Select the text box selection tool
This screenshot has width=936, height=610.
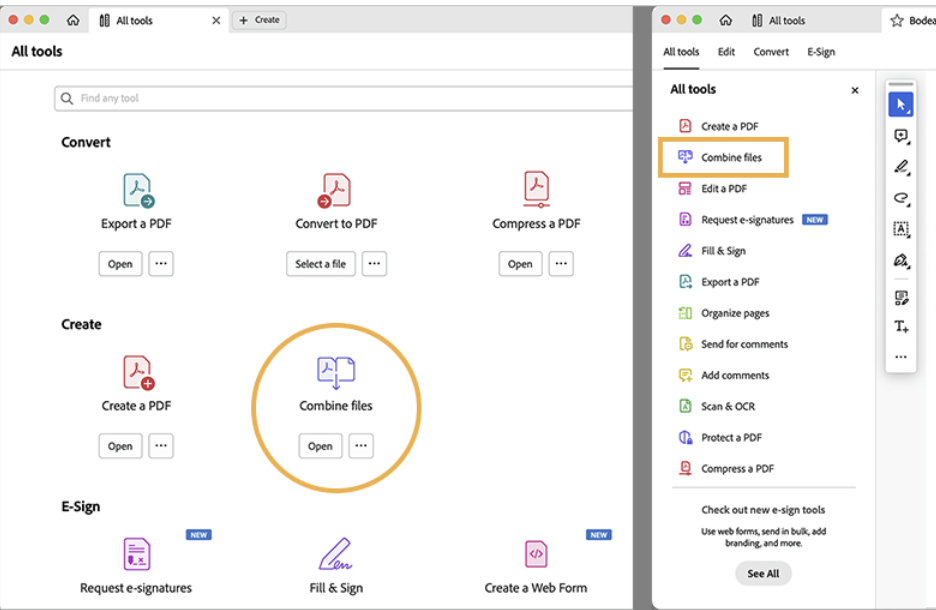(x=901, y=229)
